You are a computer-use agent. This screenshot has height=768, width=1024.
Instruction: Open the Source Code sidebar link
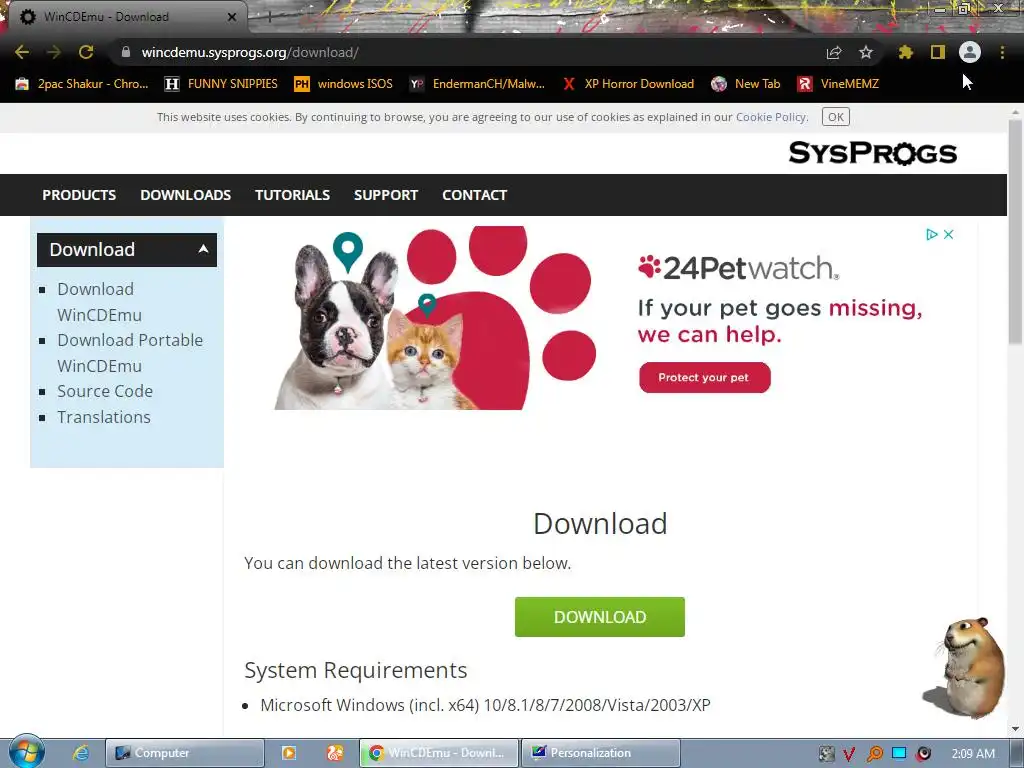(105, 391)
